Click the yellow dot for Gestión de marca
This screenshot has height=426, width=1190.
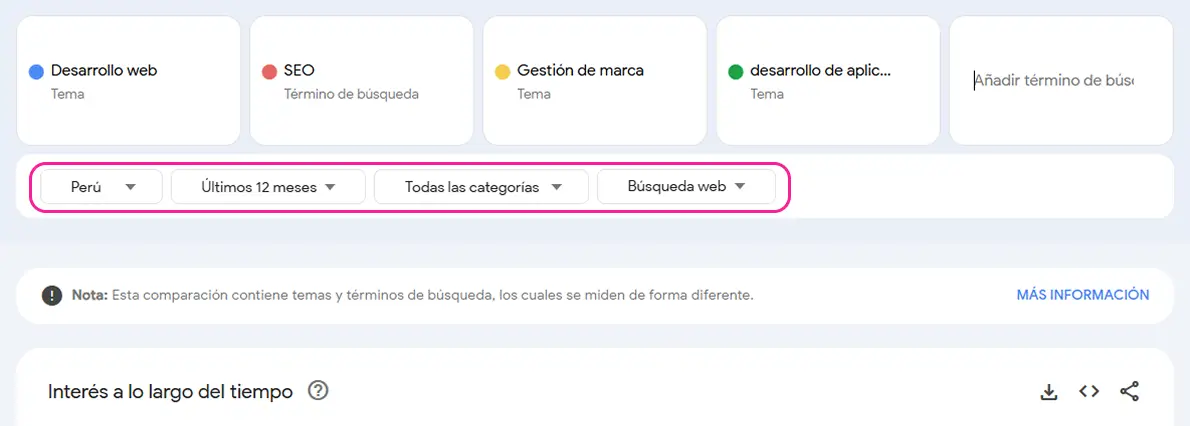click(502, 72)
